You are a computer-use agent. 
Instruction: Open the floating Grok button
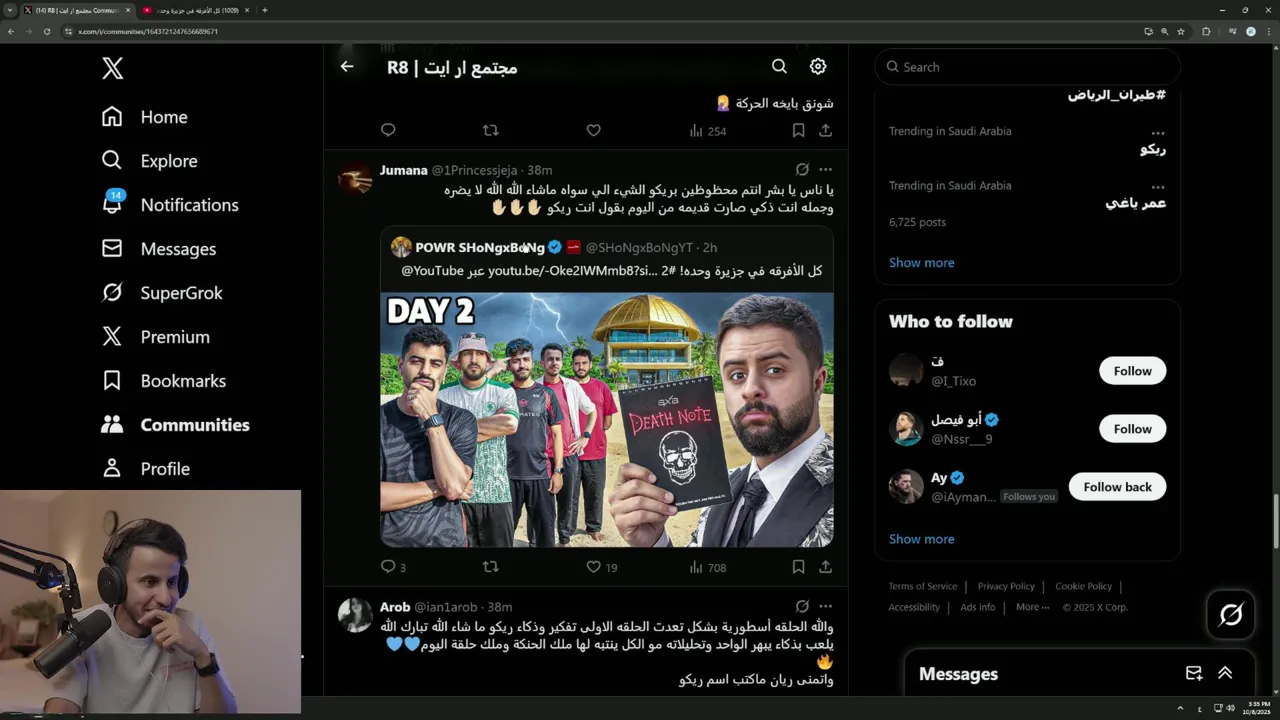coord(1230,614)
